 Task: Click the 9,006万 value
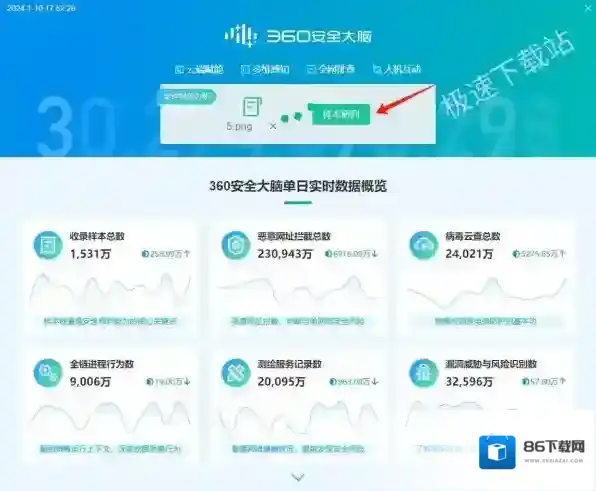(x=90, y=382)
